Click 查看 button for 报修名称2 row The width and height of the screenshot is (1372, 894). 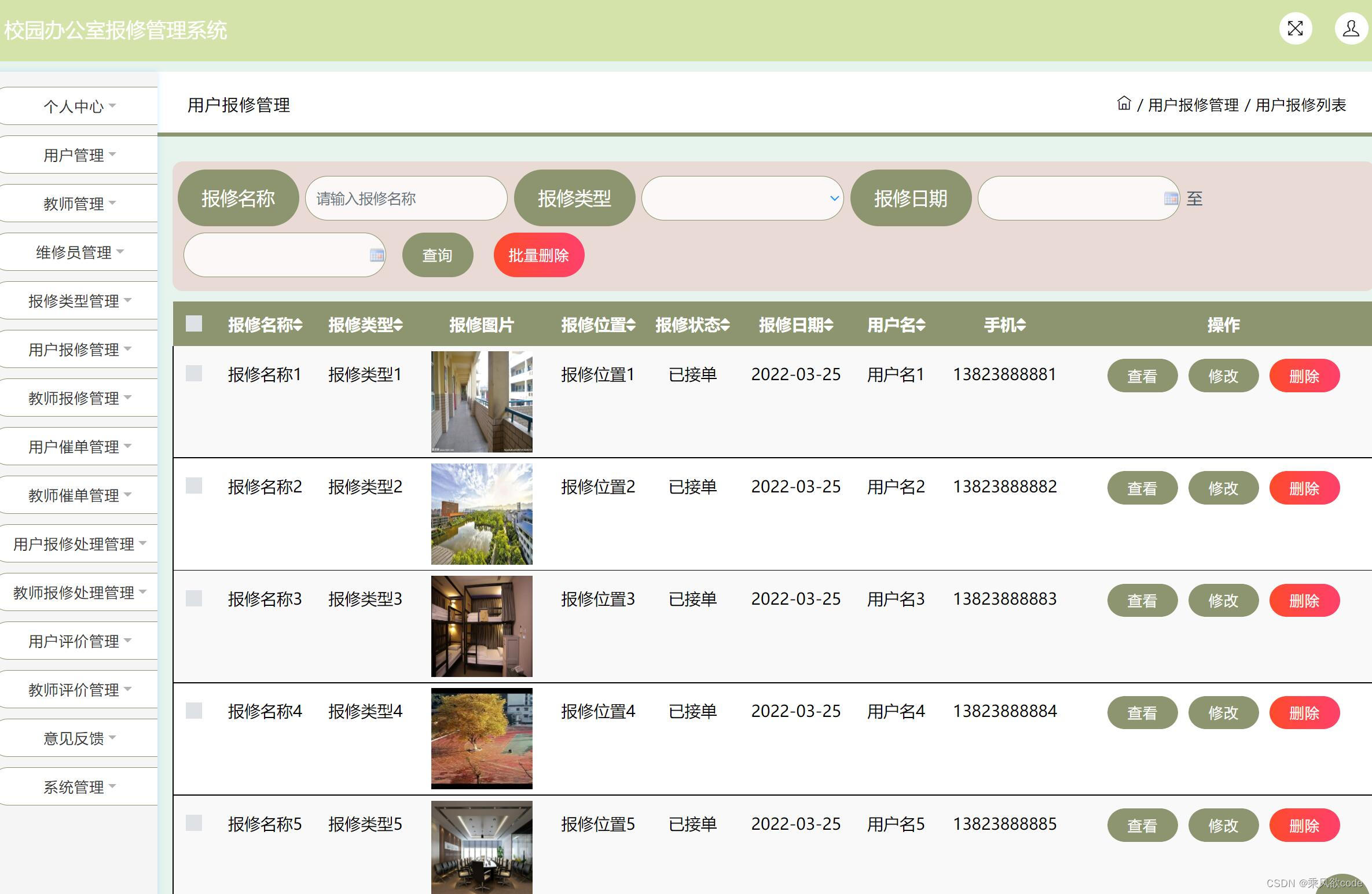coord(1142,488)
